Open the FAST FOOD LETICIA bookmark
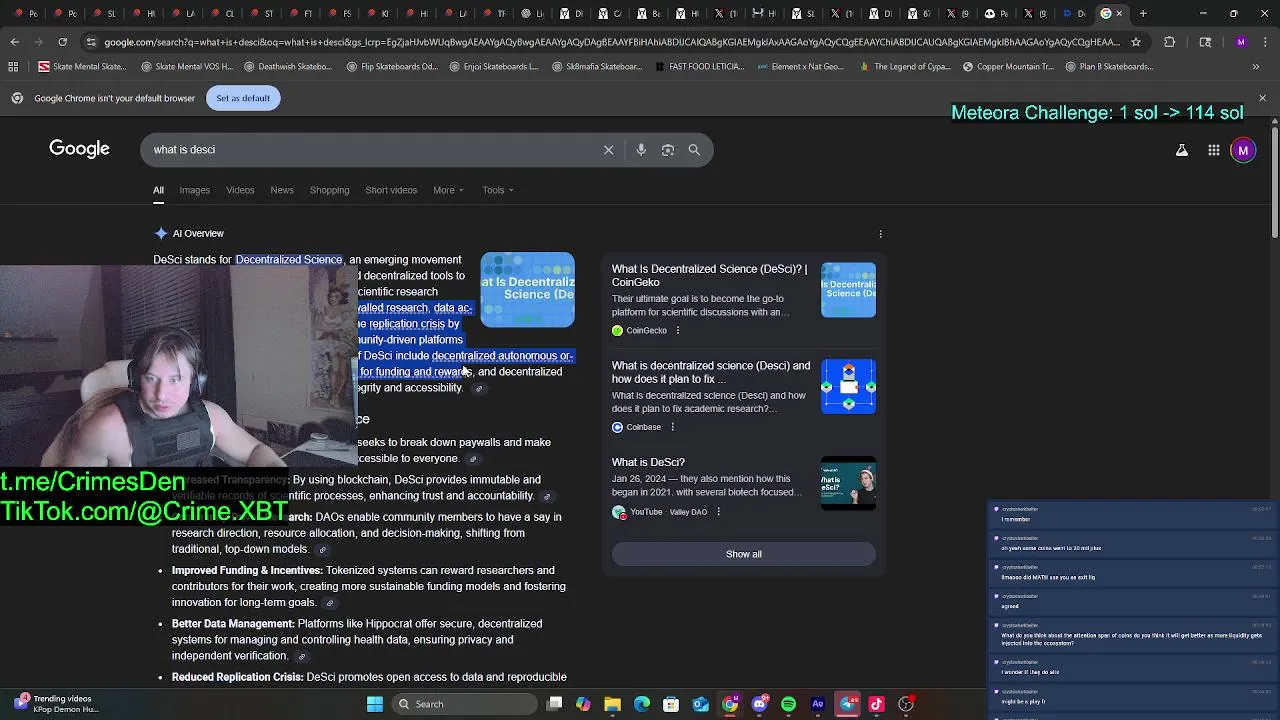The image size is (1280, 720). [x=698, y=67]
